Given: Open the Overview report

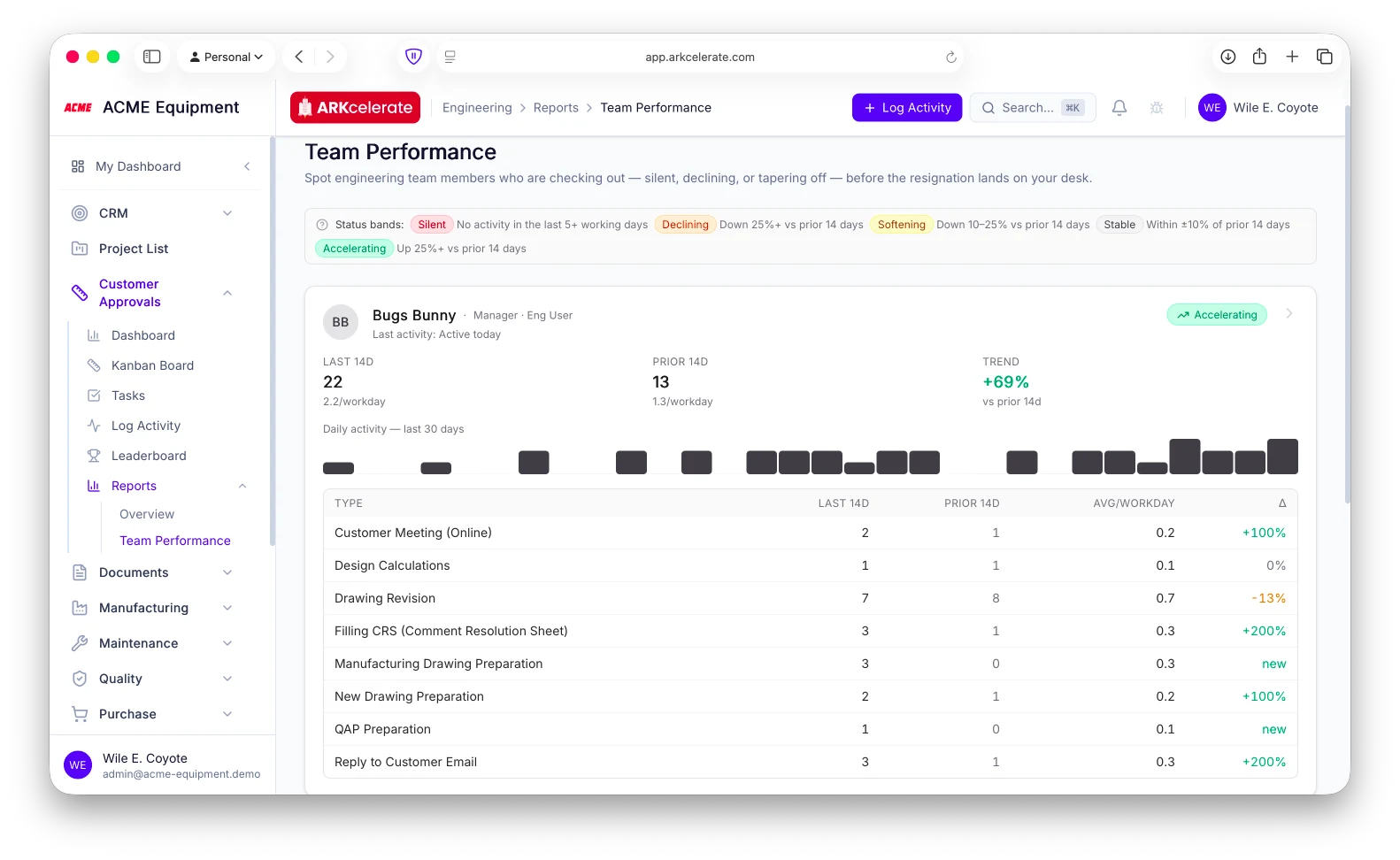Looking at the screenshot, I should (x=147, y=514).
